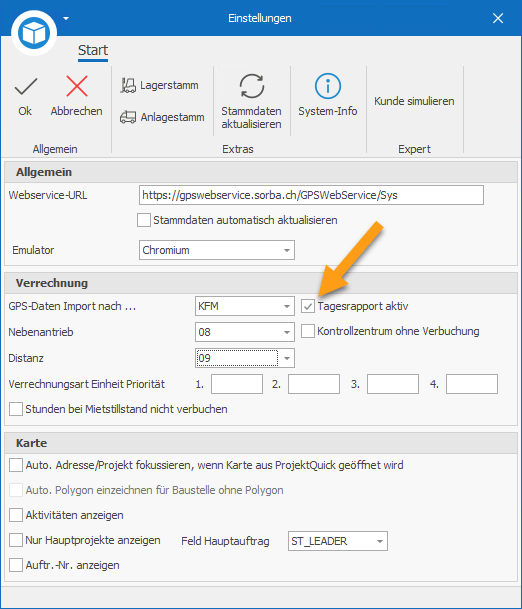Check Aktivitäten anzeigen option
Screen dimensions: 522x609
tap(16, 515)
